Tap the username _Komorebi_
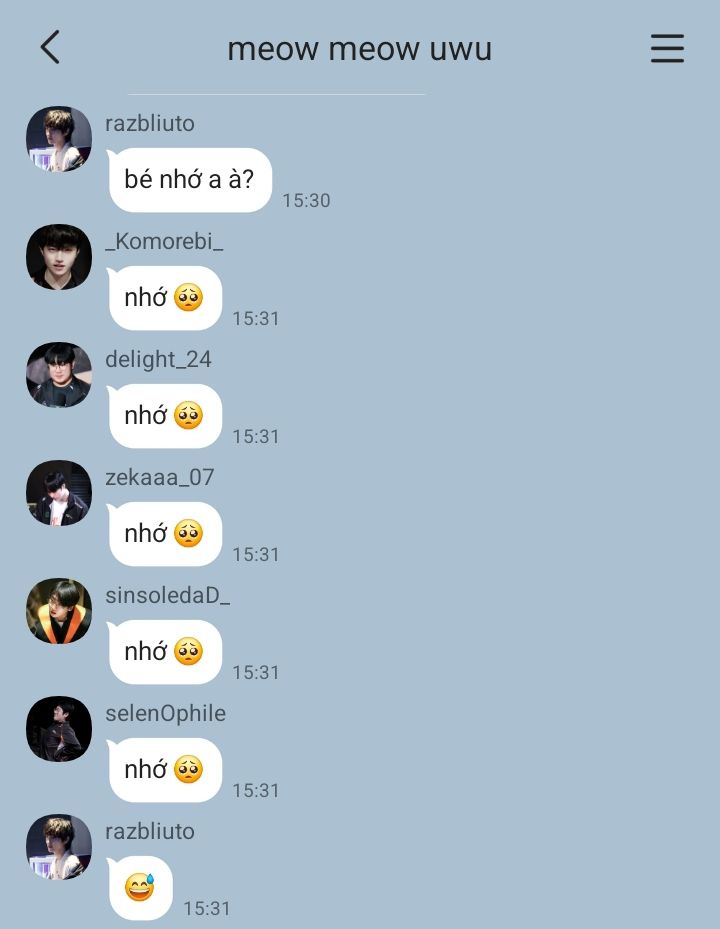 [x=164, y=242]
